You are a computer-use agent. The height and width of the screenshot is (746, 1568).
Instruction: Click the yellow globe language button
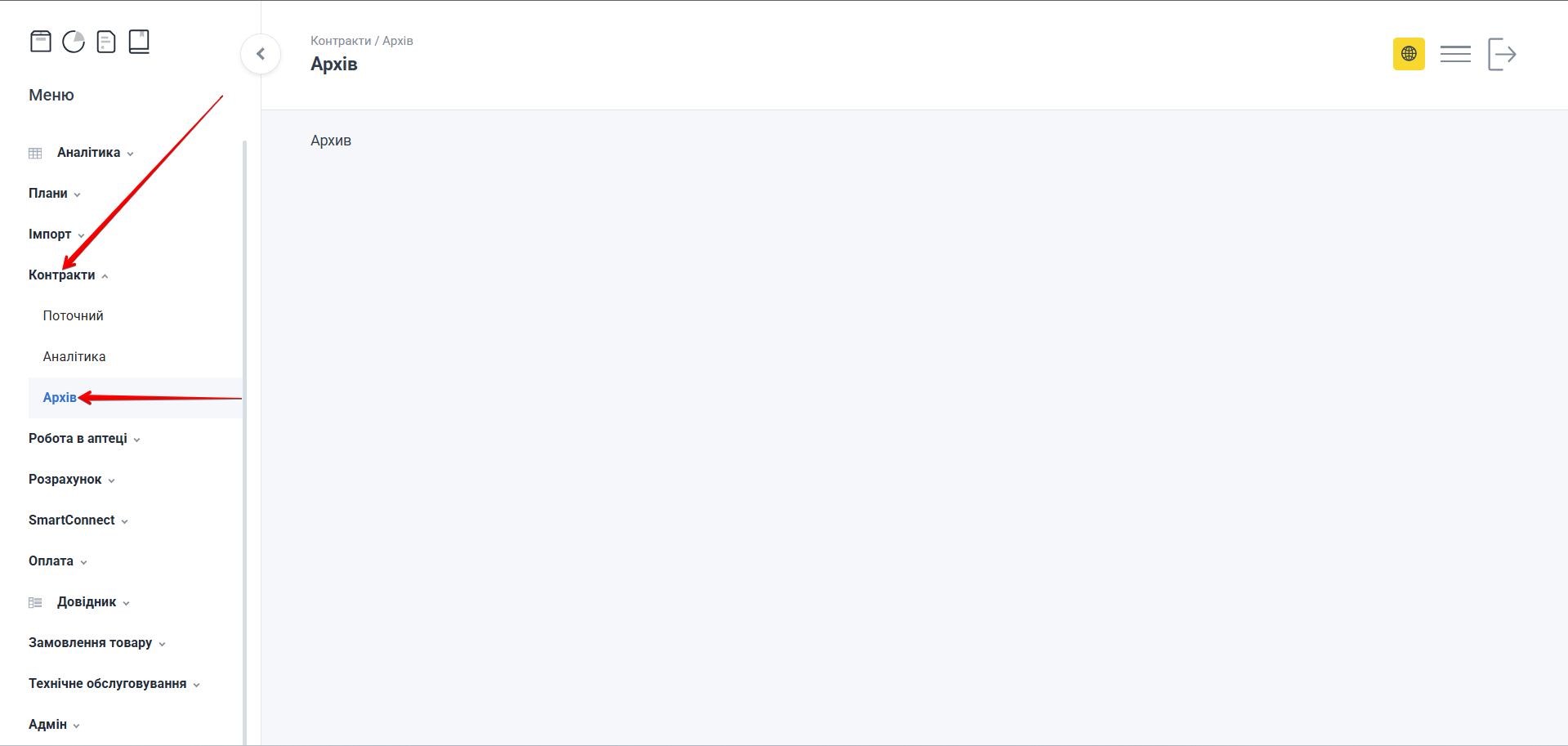coord(1409,54)
